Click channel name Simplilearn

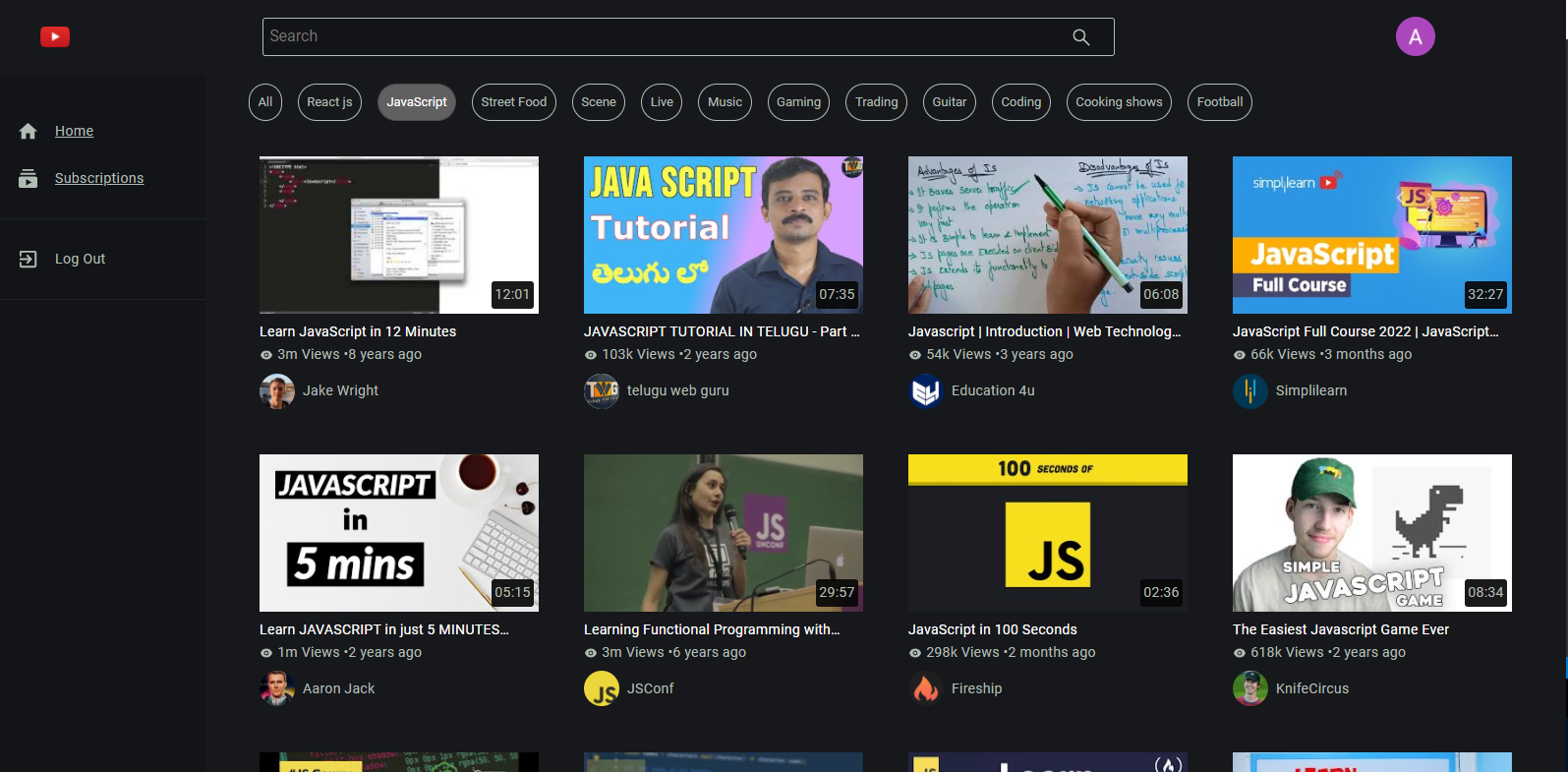(x=1311, y=390)
